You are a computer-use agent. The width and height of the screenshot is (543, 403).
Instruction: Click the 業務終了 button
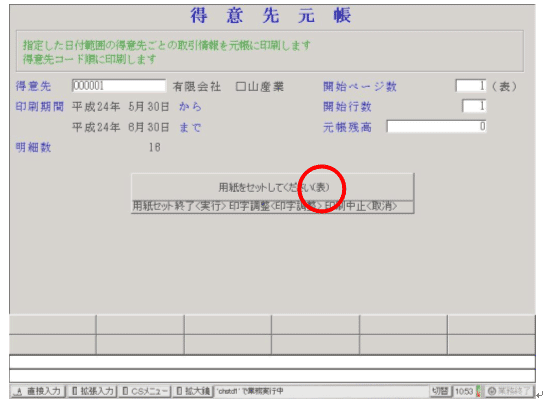[509, 391]
